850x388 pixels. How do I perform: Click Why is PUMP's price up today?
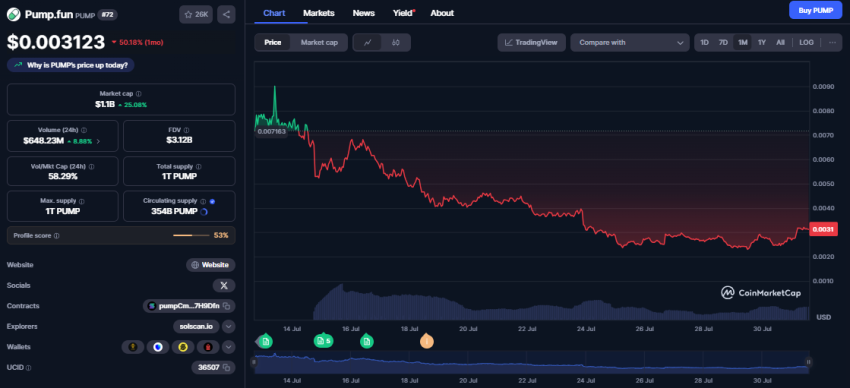pos(70,65)
